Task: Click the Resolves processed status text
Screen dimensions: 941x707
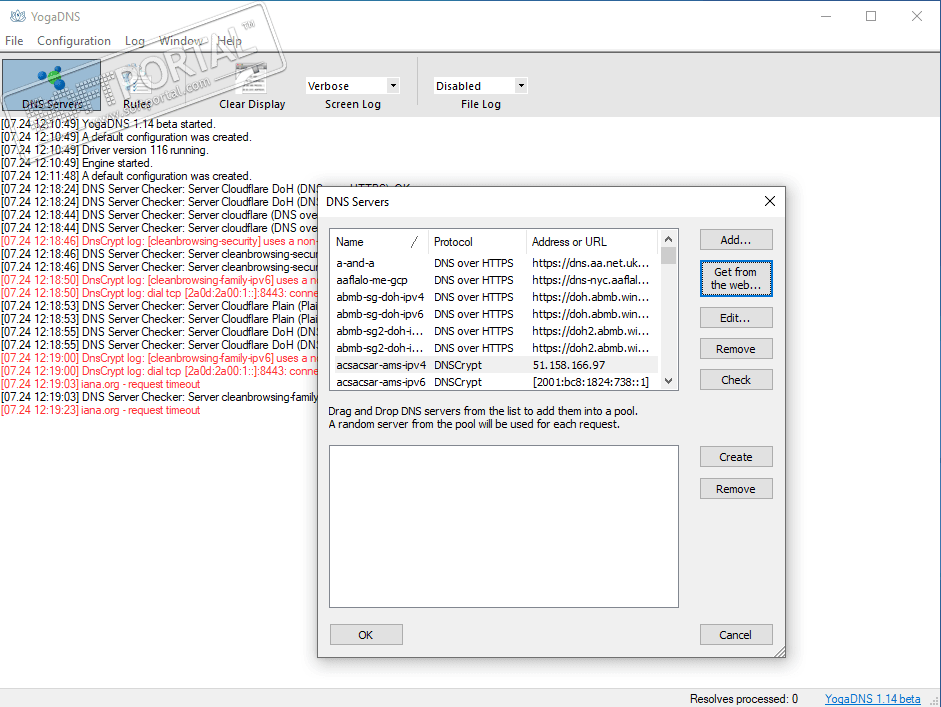Action: pos(744,699)
